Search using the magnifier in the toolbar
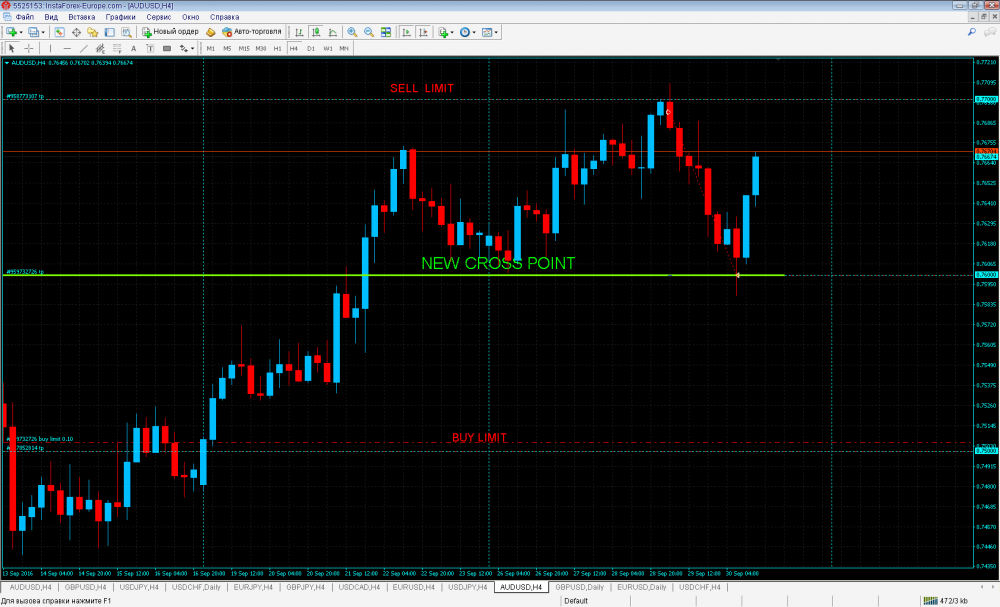The image size is (1000, 607). (x=972, y=32)
